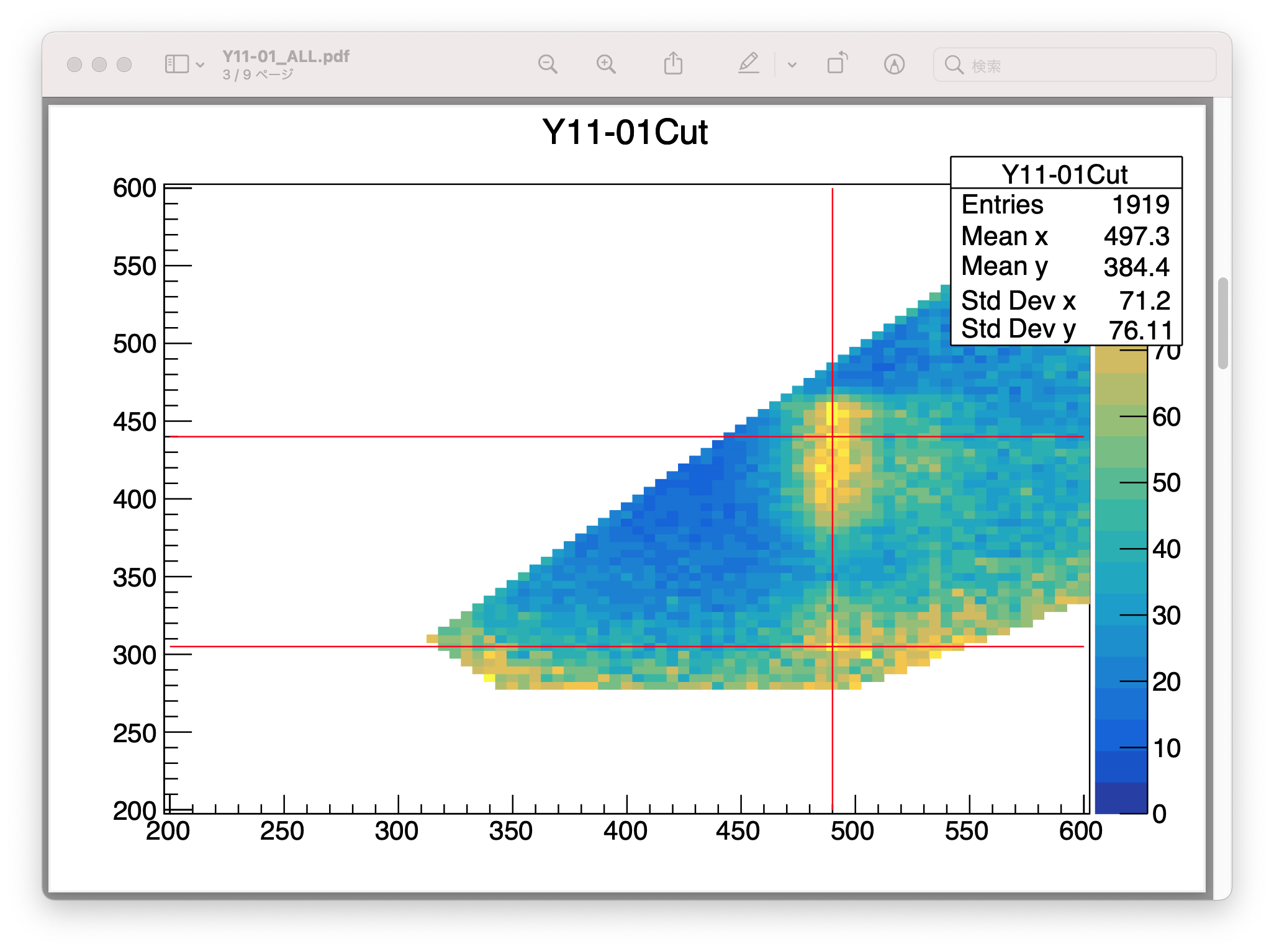Click into the search field
This screenshot has width=1274, height=952.
click(x=1074, y=65)
